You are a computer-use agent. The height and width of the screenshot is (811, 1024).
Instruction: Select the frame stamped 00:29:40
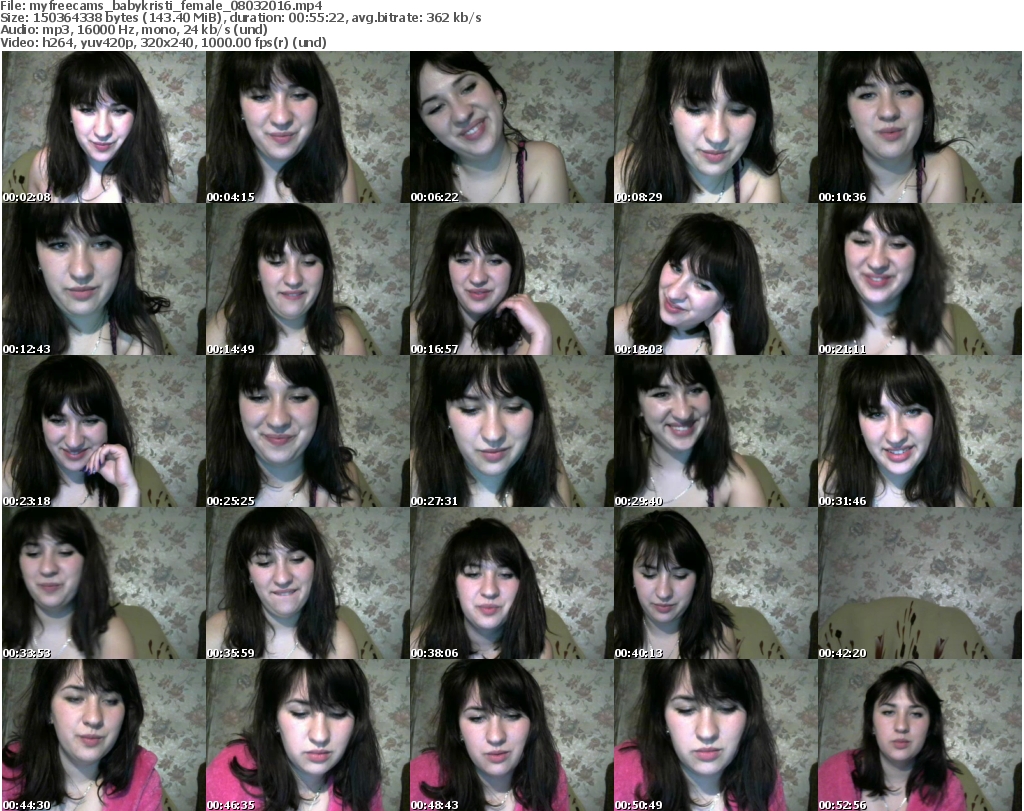tap(716, 432)
